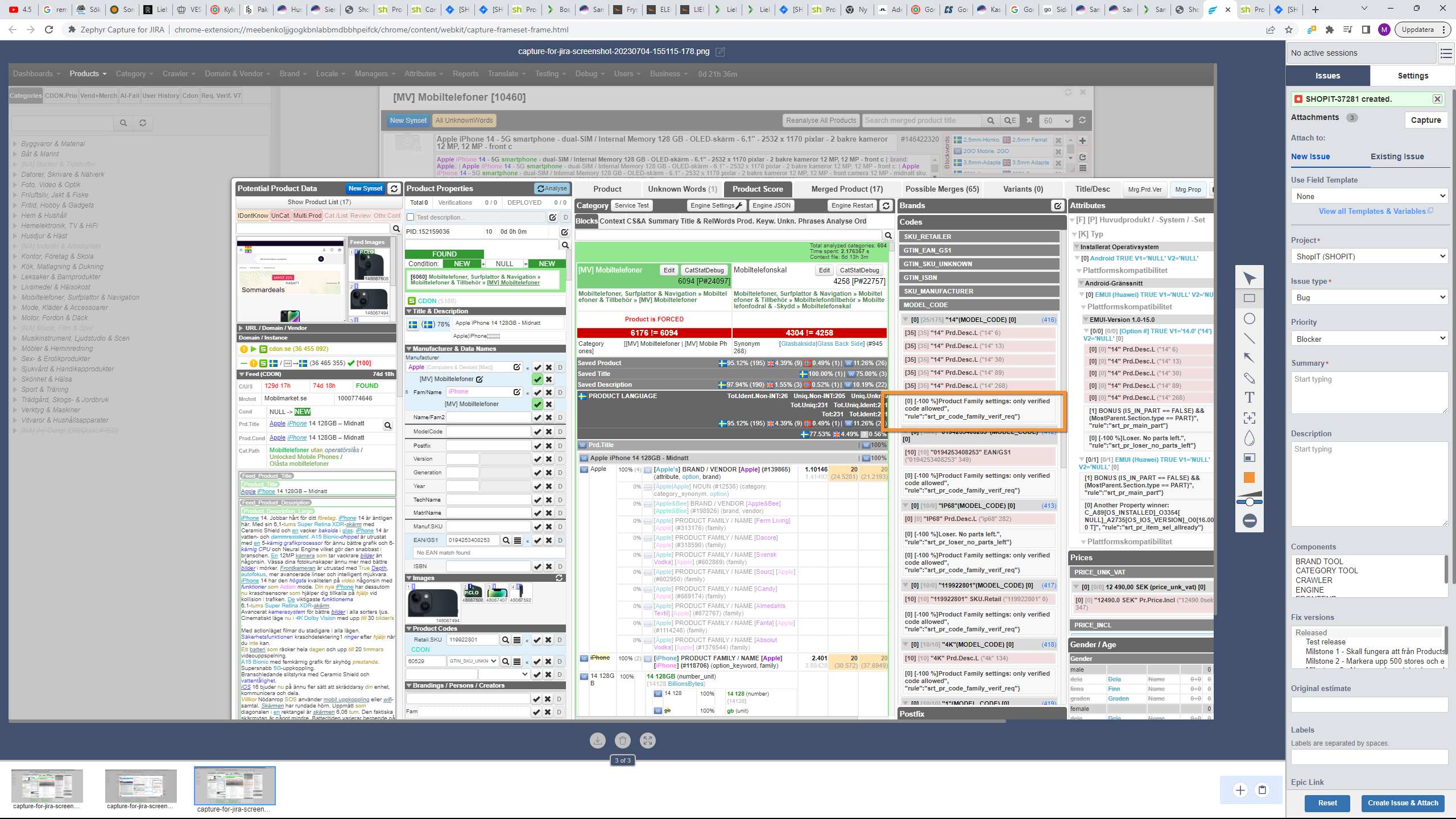1456x819 pixels.
Task: Open the Chrome side panel
Action: (x=1366, y=30)
